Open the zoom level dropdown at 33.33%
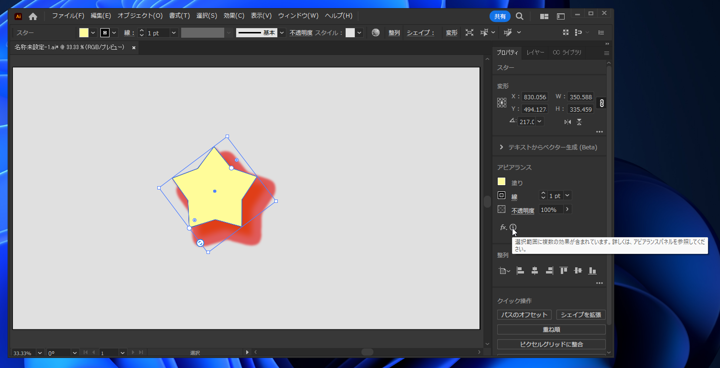 coord(39,353)
